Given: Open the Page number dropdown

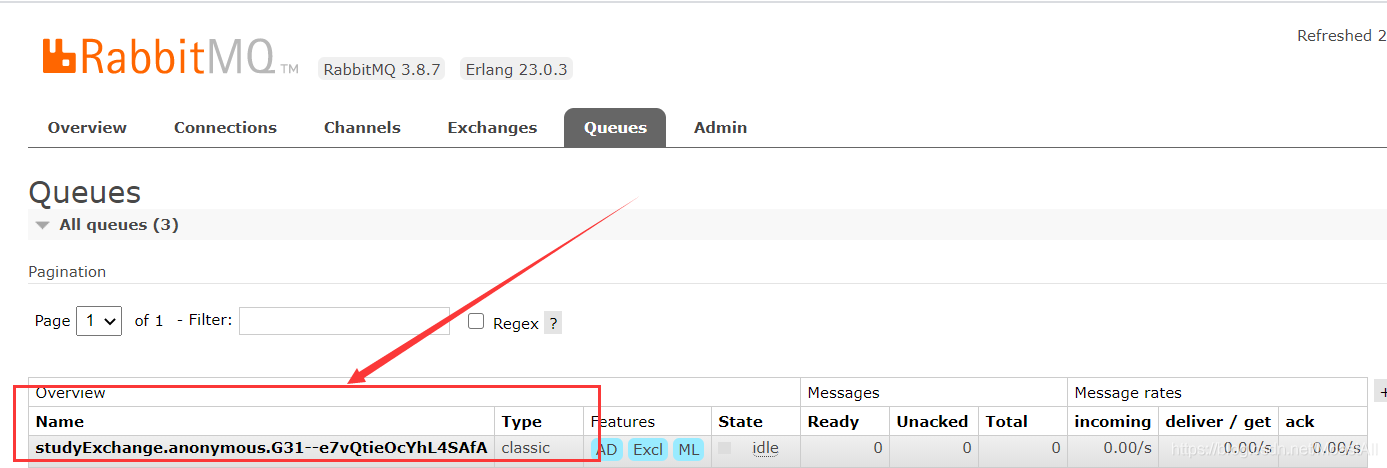Looking at the screenshot, I should (99, 321).
